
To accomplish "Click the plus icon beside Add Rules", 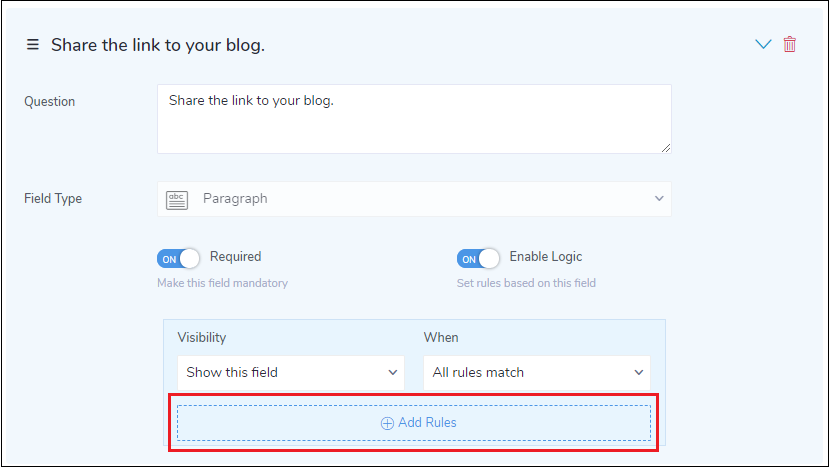I will coord(387,423).
